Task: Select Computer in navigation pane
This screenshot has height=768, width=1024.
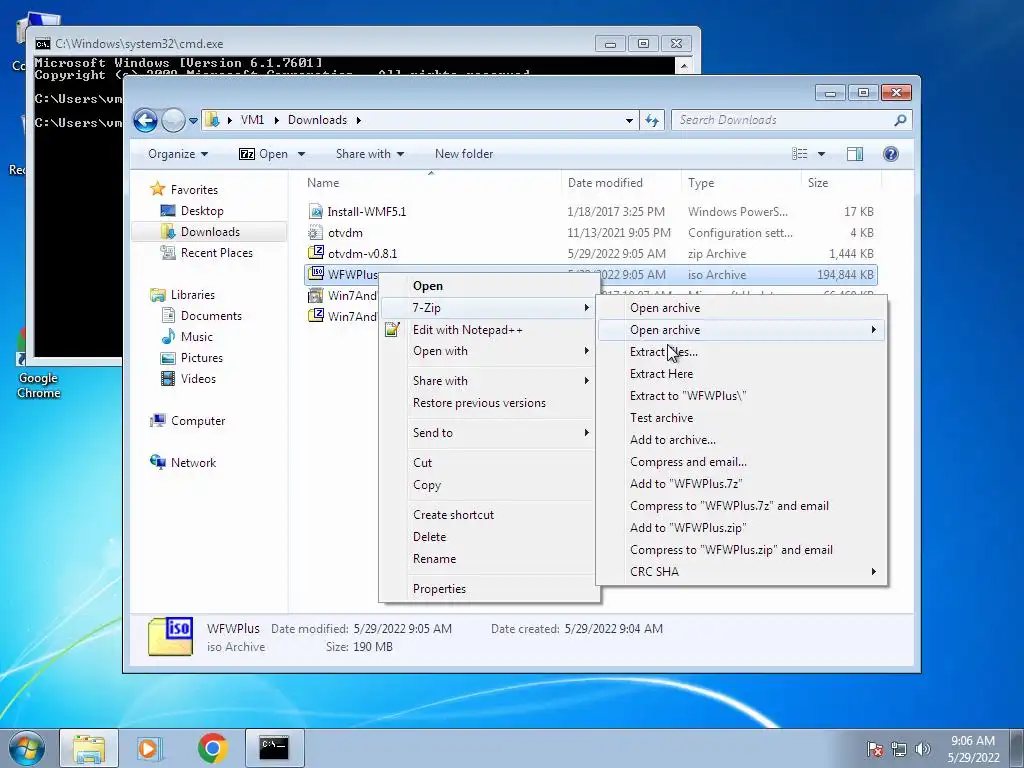Action: 197,421
